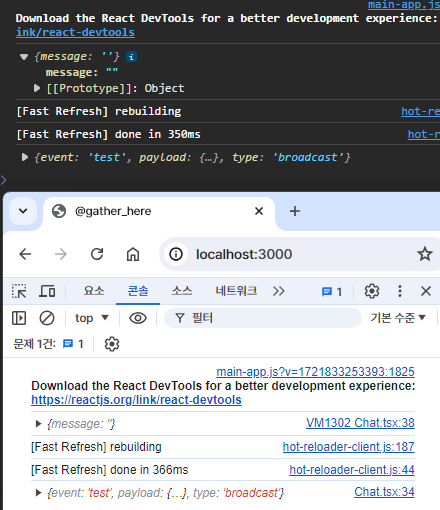Toggle the console sidebar panel
This screenshot has width=440, height=510.
pyautogui.click(x=19, y=318)
